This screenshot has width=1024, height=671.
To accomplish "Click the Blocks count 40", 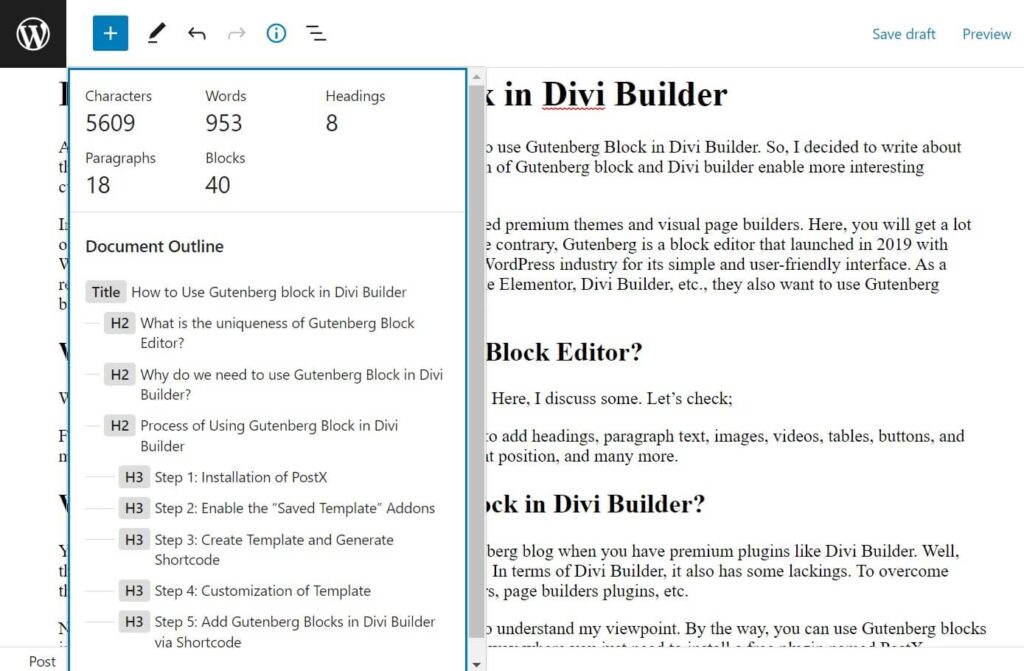I will tap(218, 186).
